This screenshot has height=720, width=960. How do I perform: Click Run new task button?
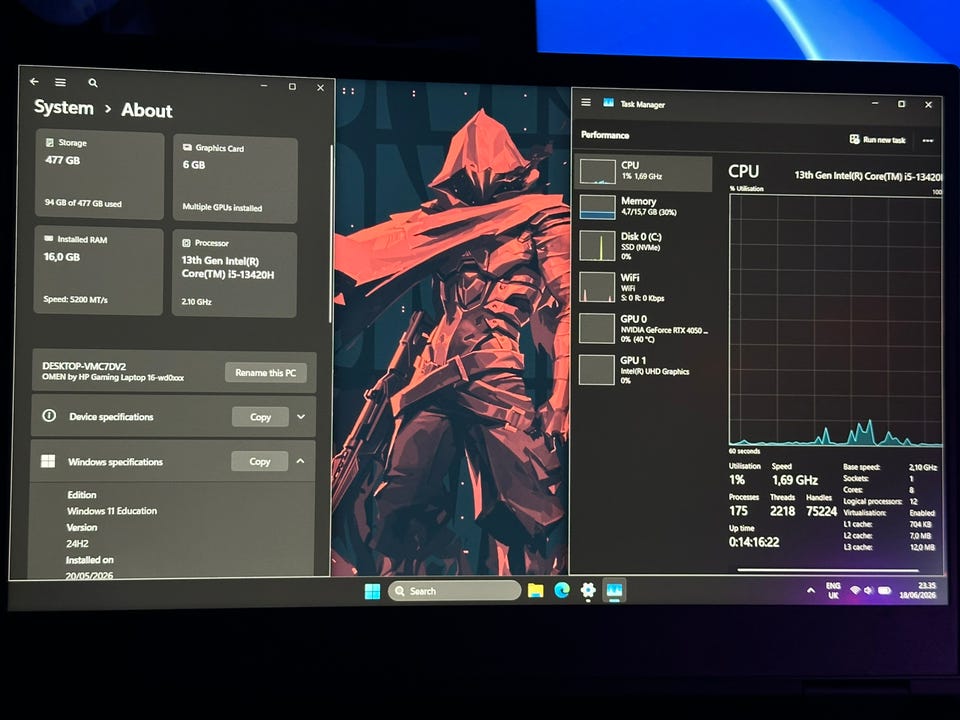coord(877,140)
